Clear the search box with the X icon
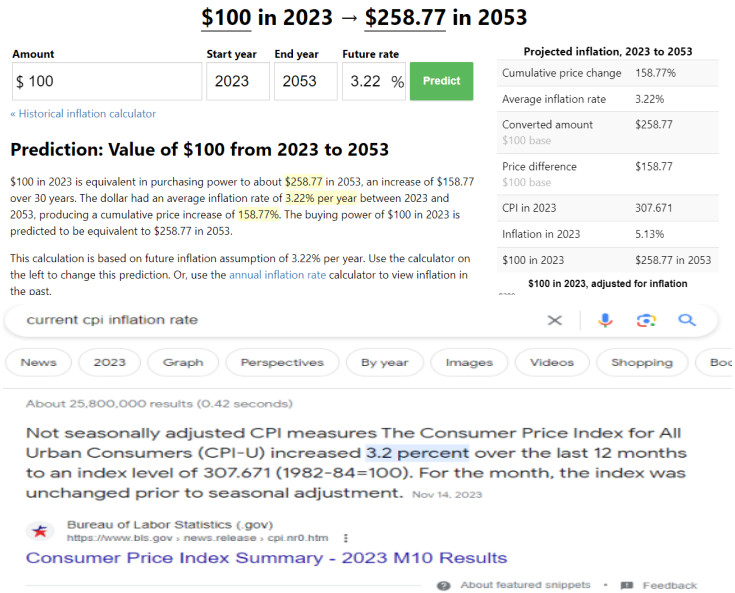The height and width of the screenshot is (593, 735). click(555, 320)
